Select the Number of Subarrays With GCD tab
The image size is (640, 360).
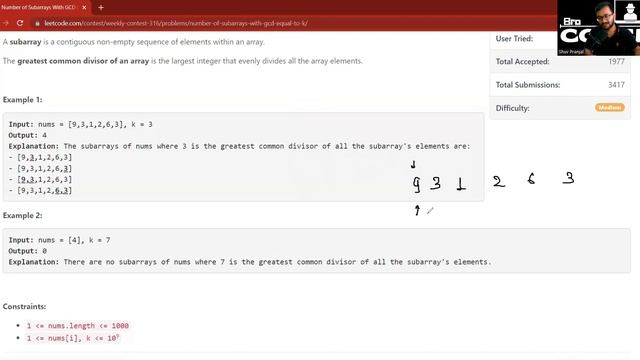pyautogui.click(x=44, y=7)
